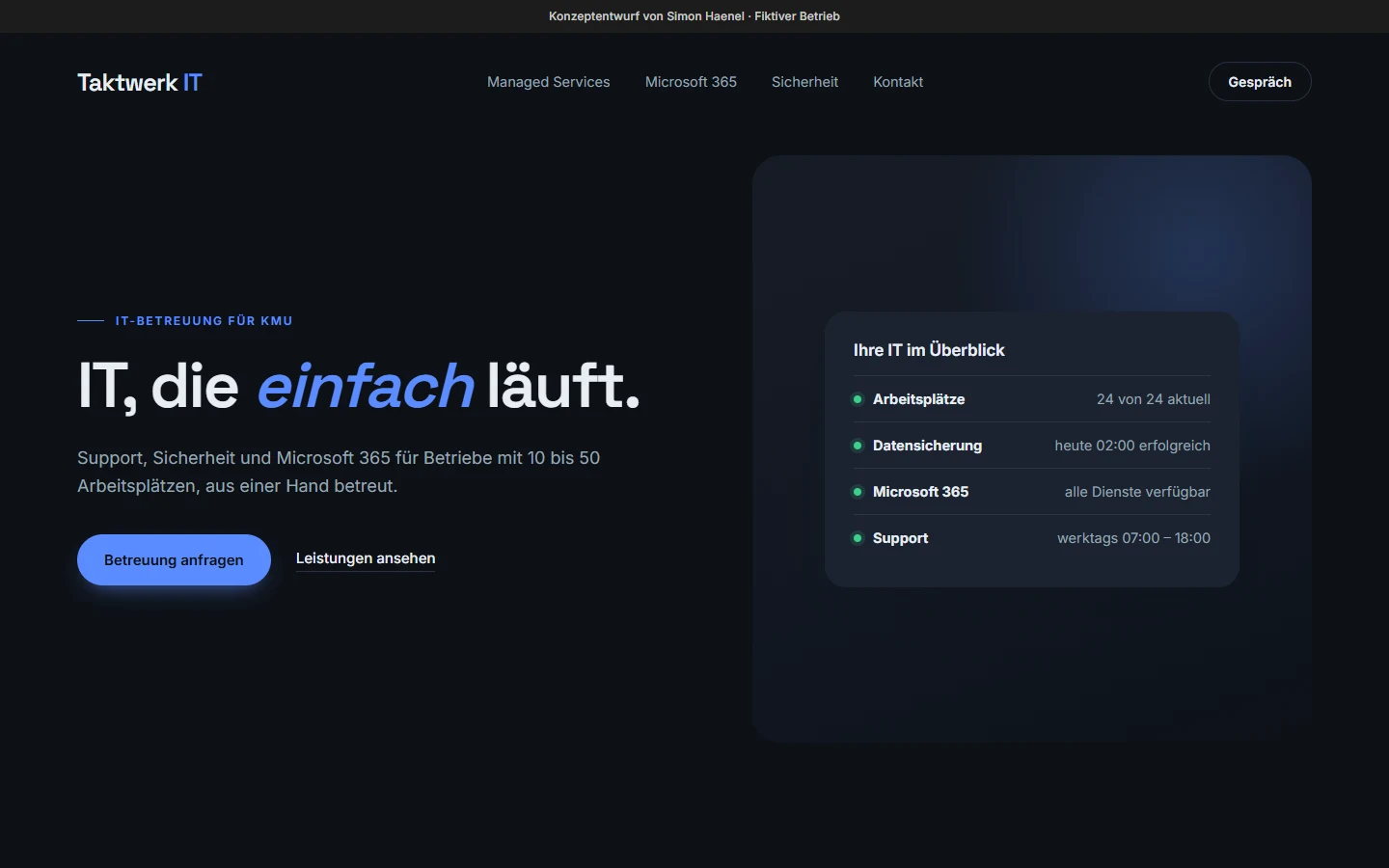1389x868 pixels.
Task: Click the value 'werktags 07:00 – 18:00'
Action: point(1133,538)
